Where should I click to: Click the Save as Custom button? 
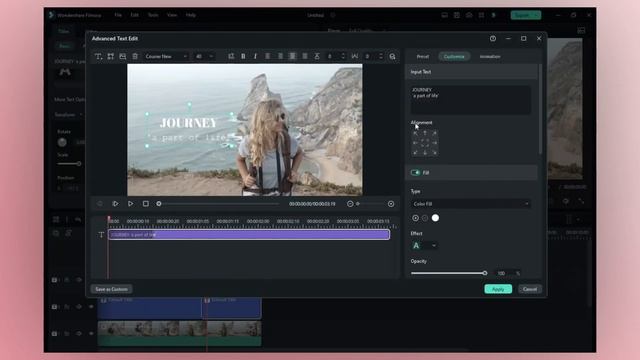click(x=111, y=289)
